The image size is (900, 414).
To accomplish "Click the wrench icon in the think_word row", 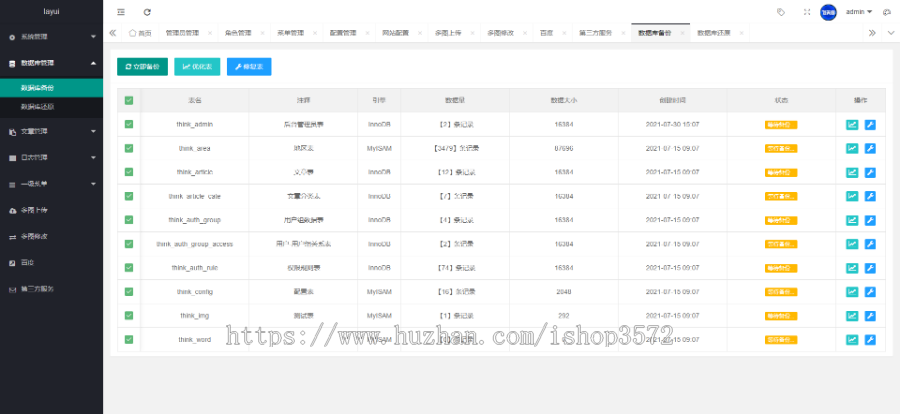I will pyautogui.click(x=870, y=340).
